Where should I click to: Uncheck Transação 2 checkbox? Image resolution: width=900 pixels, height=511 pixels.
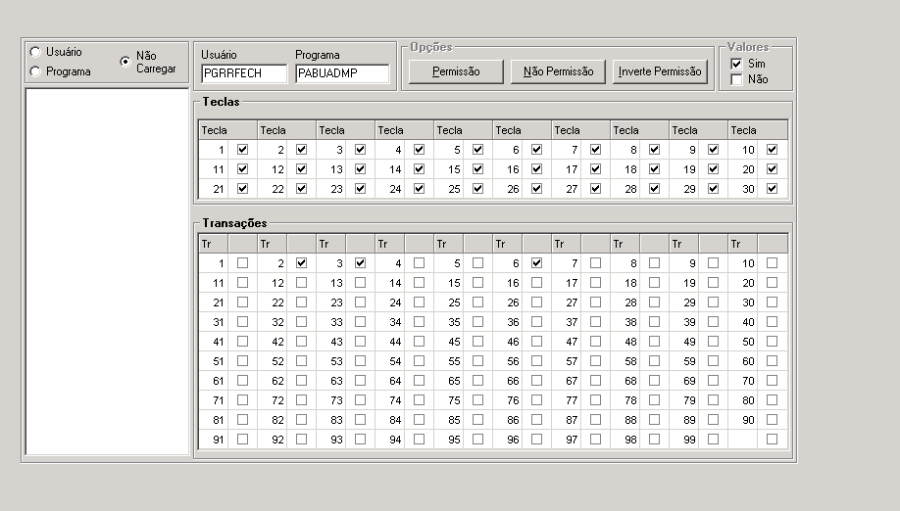tap(301, 263)
